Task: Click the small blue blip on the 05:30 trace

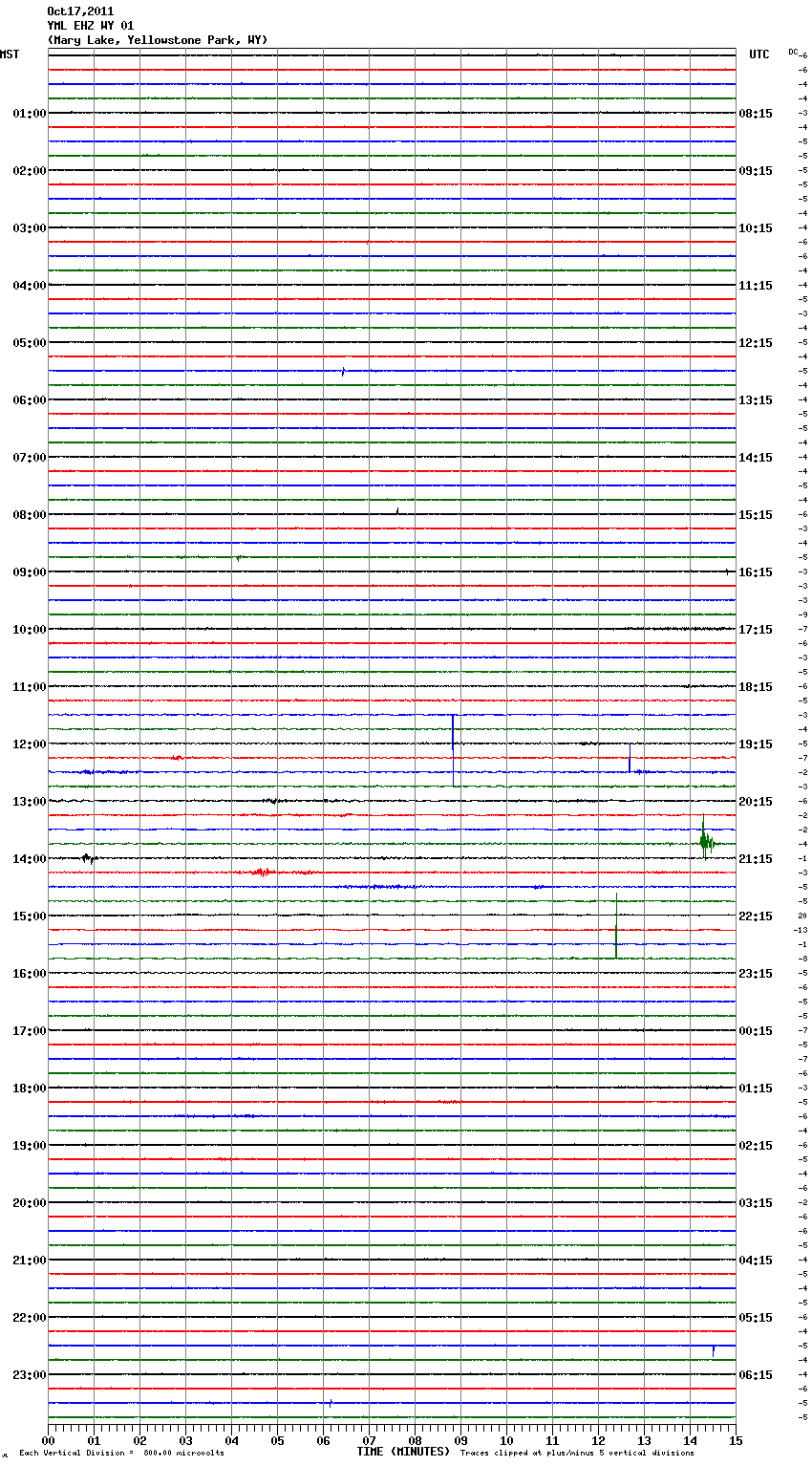Action: tap(343, 371)
